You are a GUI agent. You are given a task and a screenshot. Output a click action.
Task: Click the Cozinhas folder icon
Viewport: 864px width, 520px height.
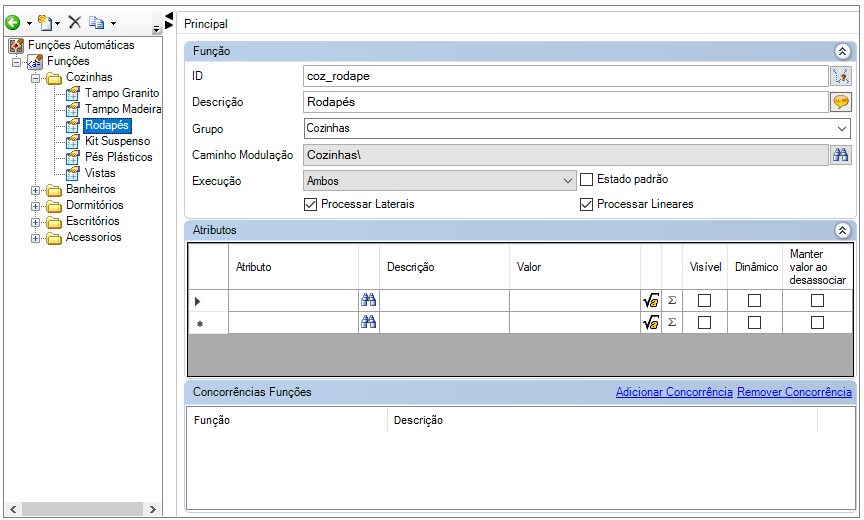[54, 78]
